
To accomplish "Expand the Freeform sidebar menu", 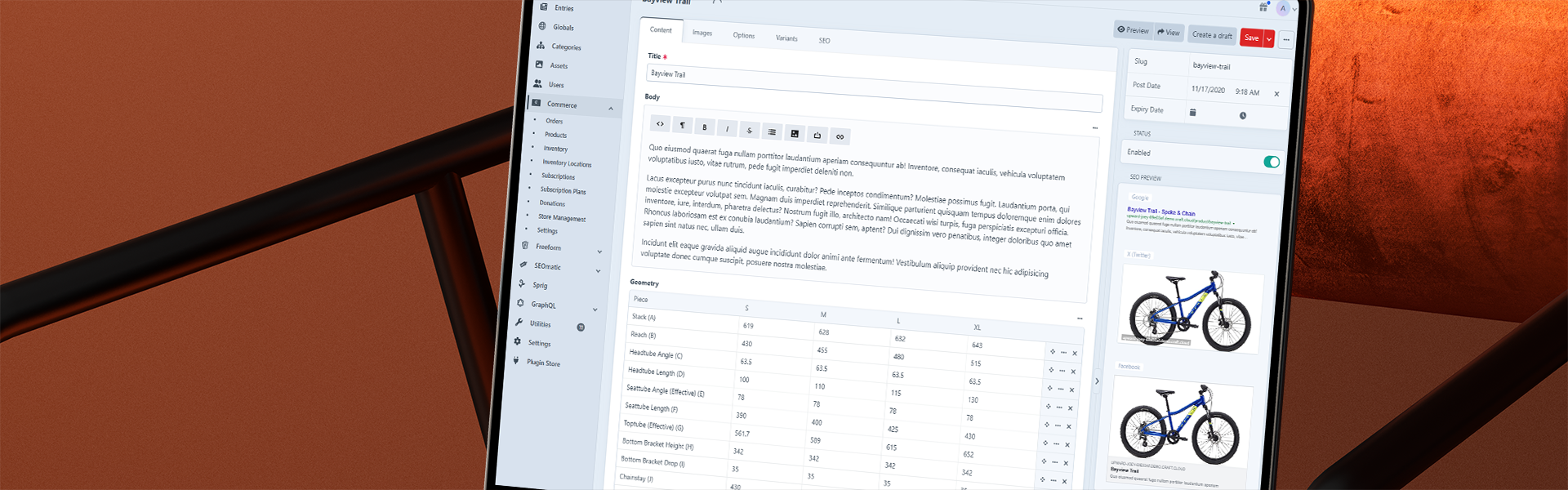I will [599, 252].
